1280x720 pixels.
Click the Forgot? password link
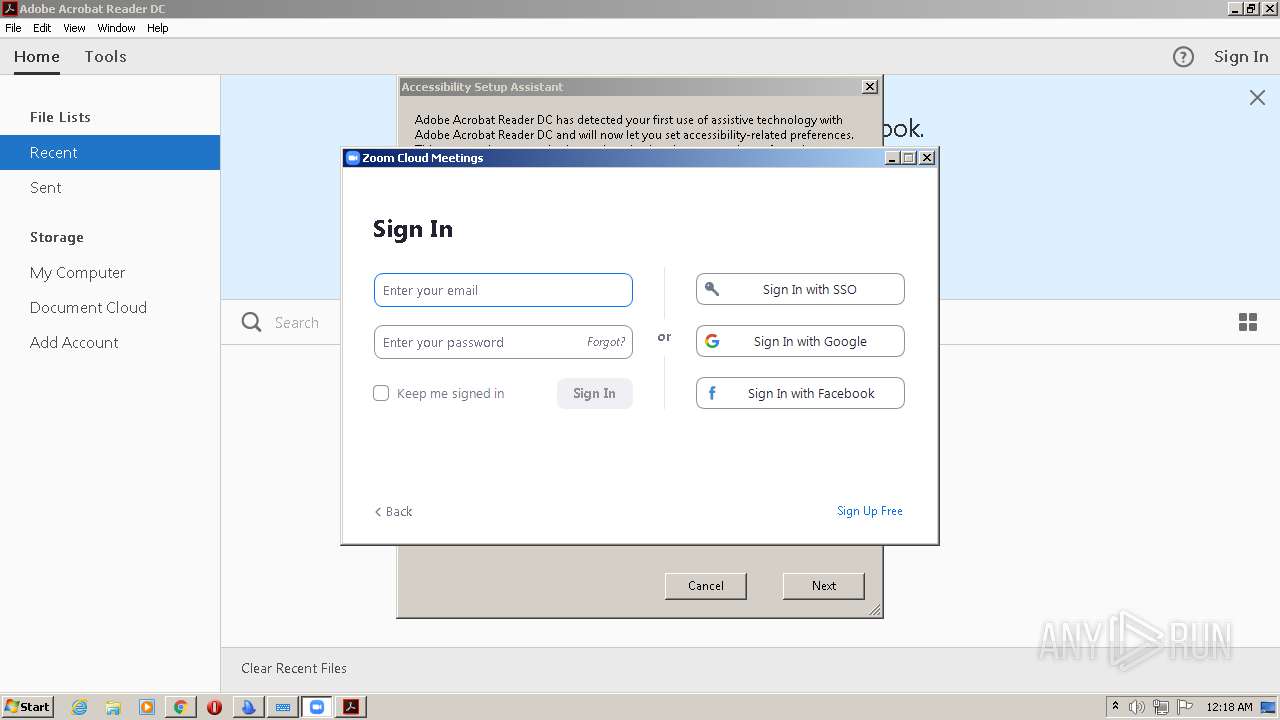tap(606, 342)
